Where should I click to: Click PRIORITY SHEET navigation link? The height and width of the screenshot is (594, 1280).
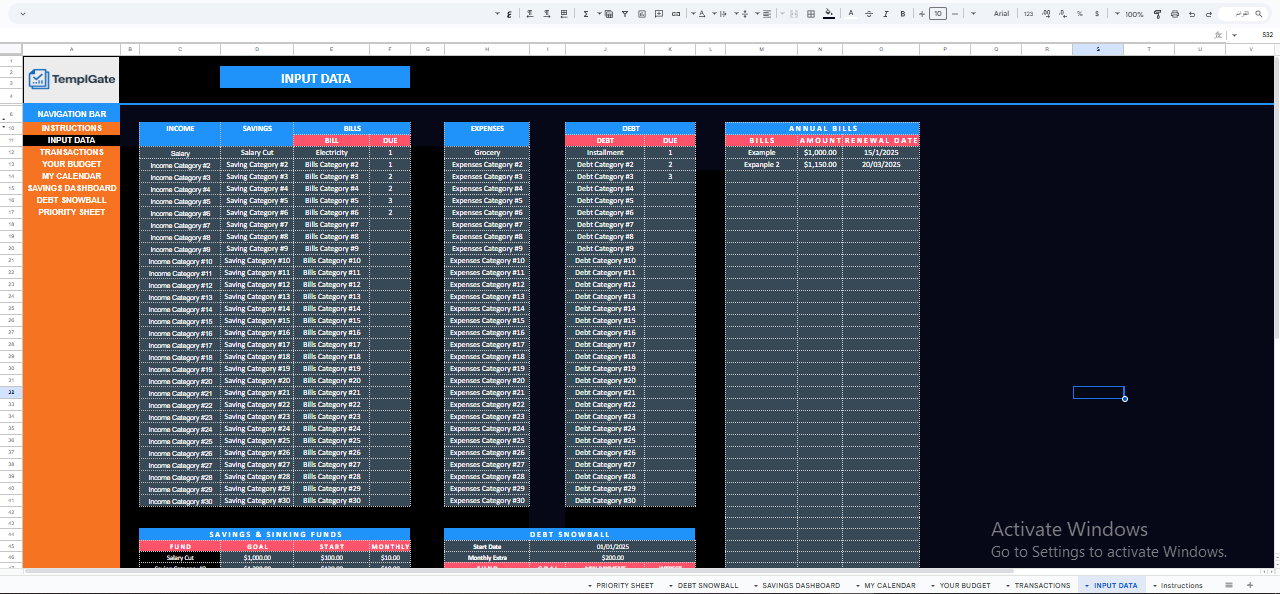(x=71, y=212)
